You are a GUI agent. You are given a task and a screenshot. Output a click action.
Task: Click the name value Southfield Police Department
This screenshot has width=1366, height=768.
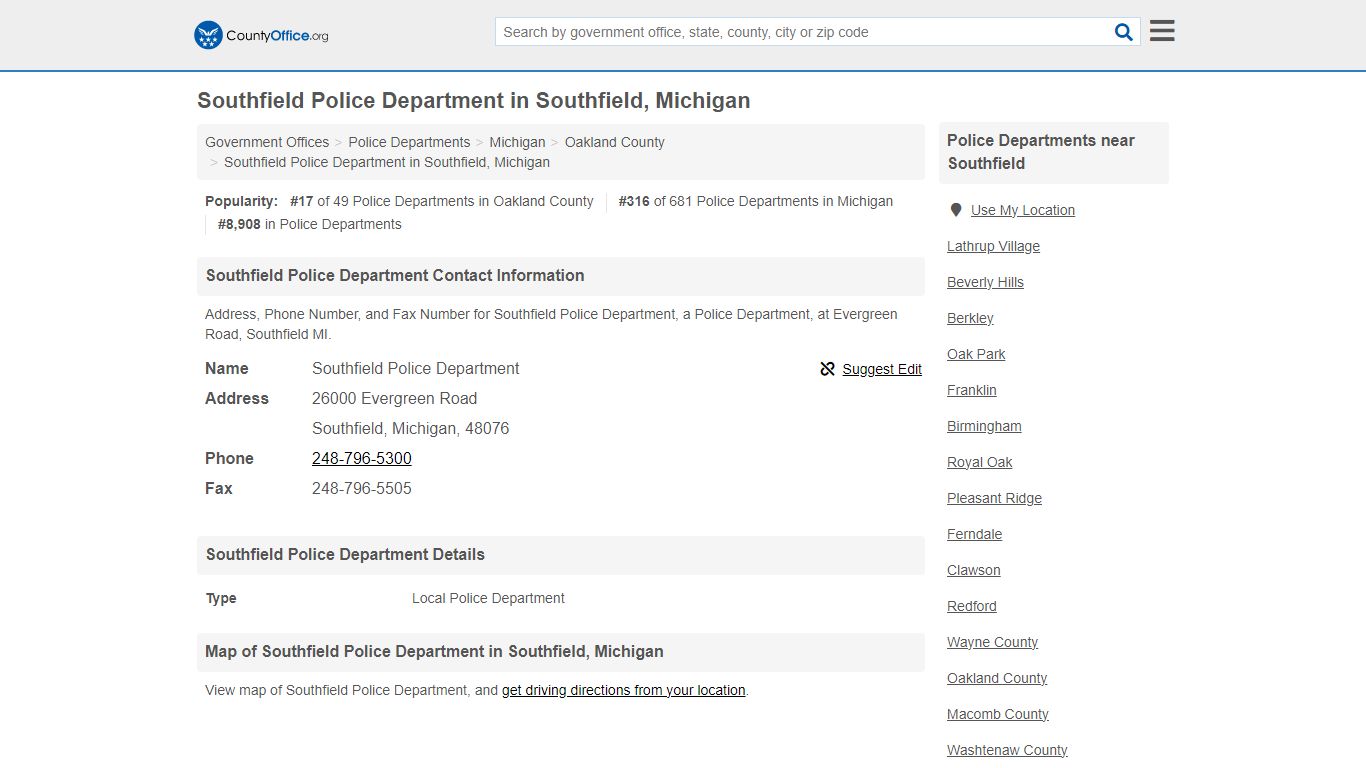416,368
